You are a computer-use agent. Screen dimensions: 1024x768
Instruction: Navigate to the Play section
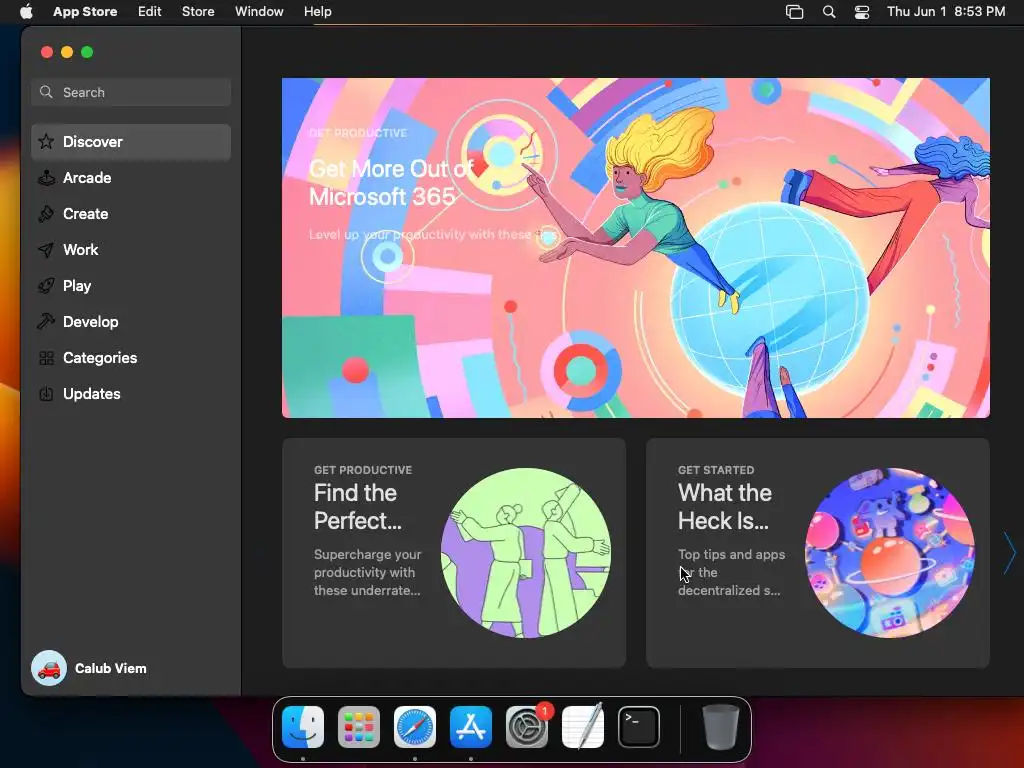coord(131,285)
